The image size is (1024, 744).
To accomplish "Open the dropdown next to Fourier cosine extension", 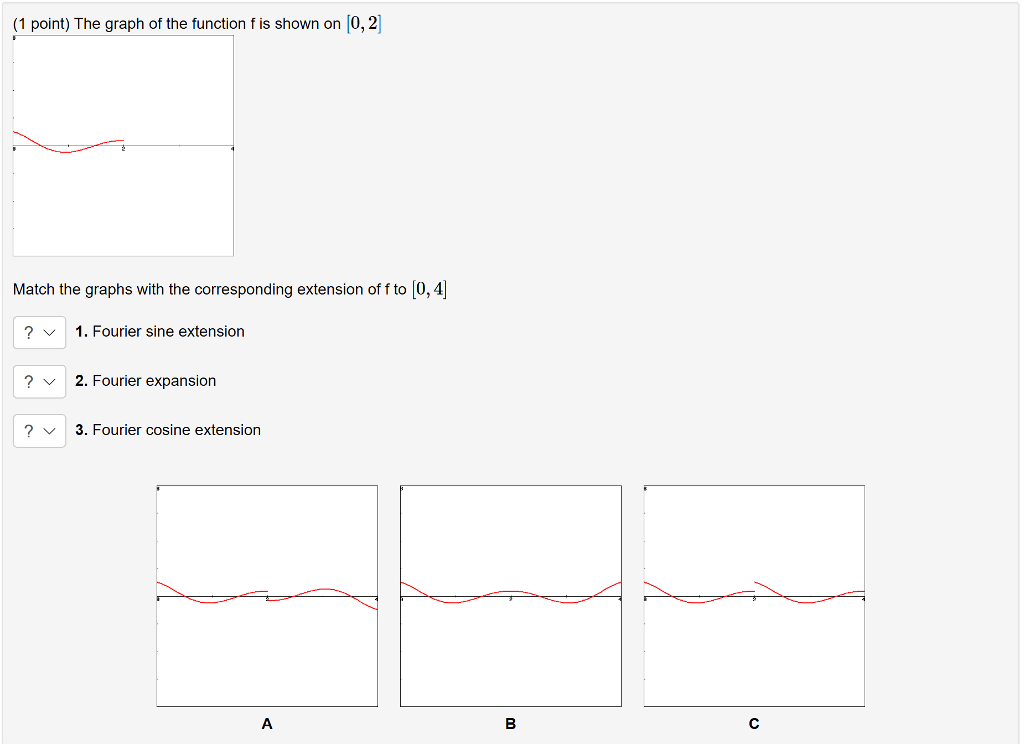I will pyautogui.click(x=39, y=430).
